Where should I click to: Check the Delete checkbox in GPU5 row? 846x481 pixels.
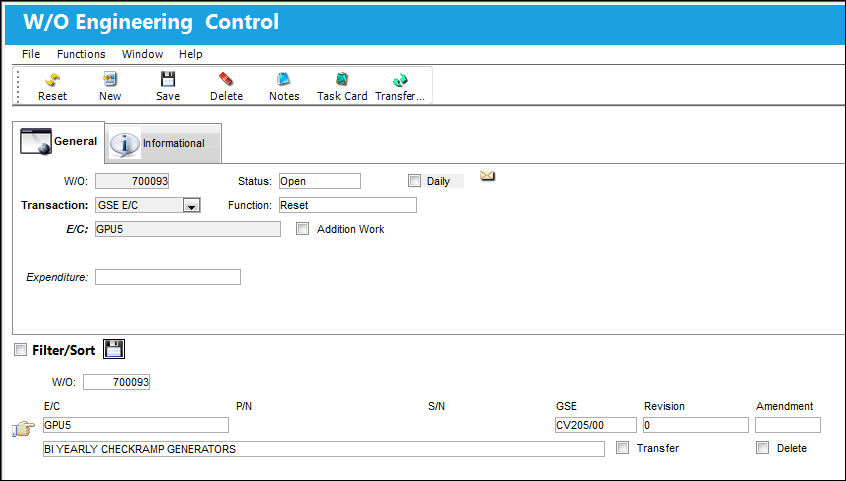tap(762, 448)
